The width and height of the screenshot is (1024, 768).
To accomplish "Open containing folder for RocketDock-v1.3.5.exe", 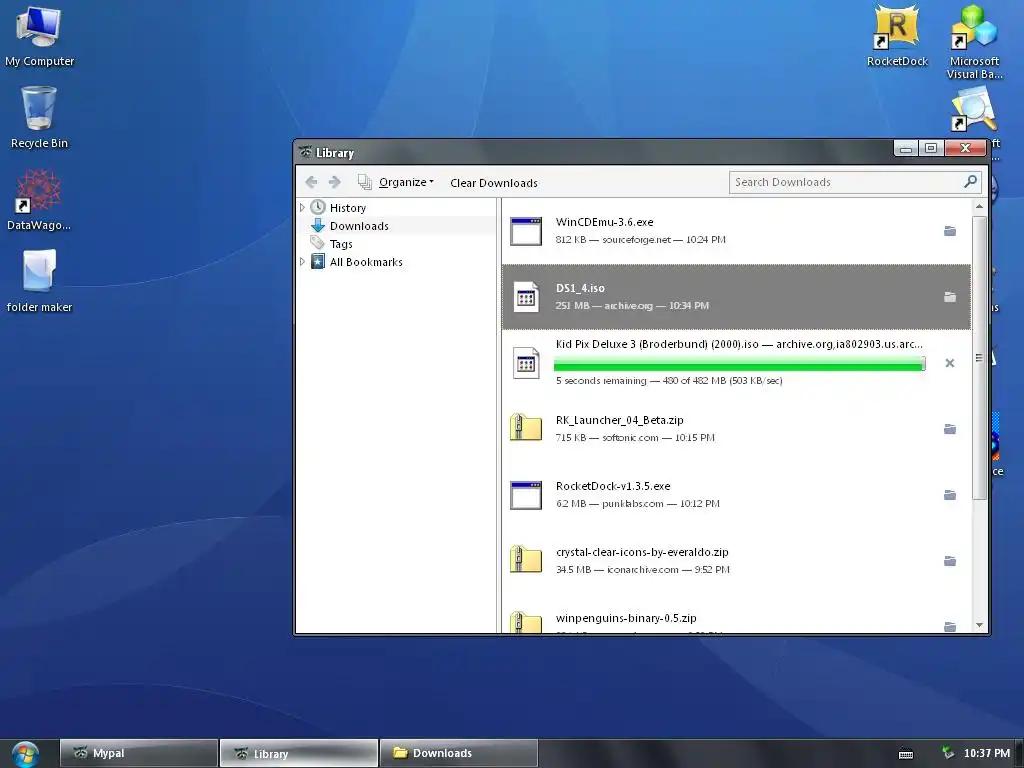I will [x=950, y=495].
